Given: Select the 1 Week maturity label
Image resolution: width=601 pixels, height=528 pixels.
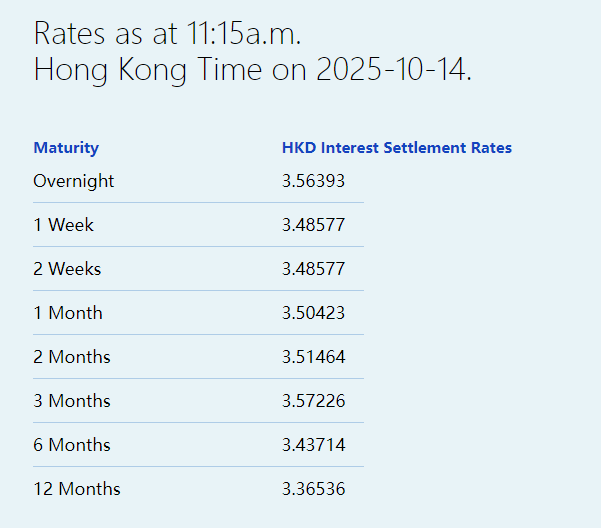Looking at the screenshot, I should point(63,225).
